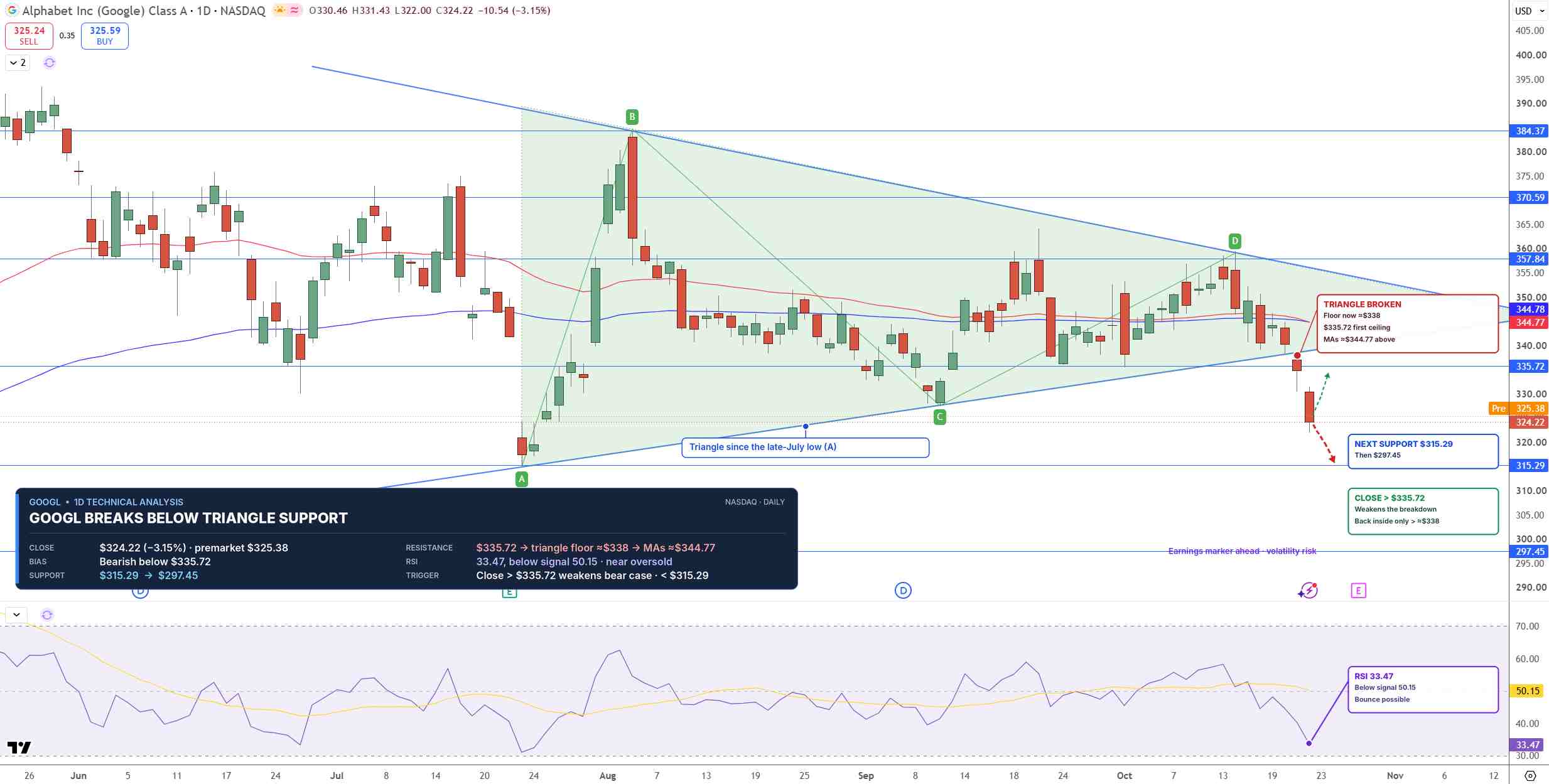Click the approximate-data icon in header
This screenshot has width=1549, height=784.
[294, 10]
